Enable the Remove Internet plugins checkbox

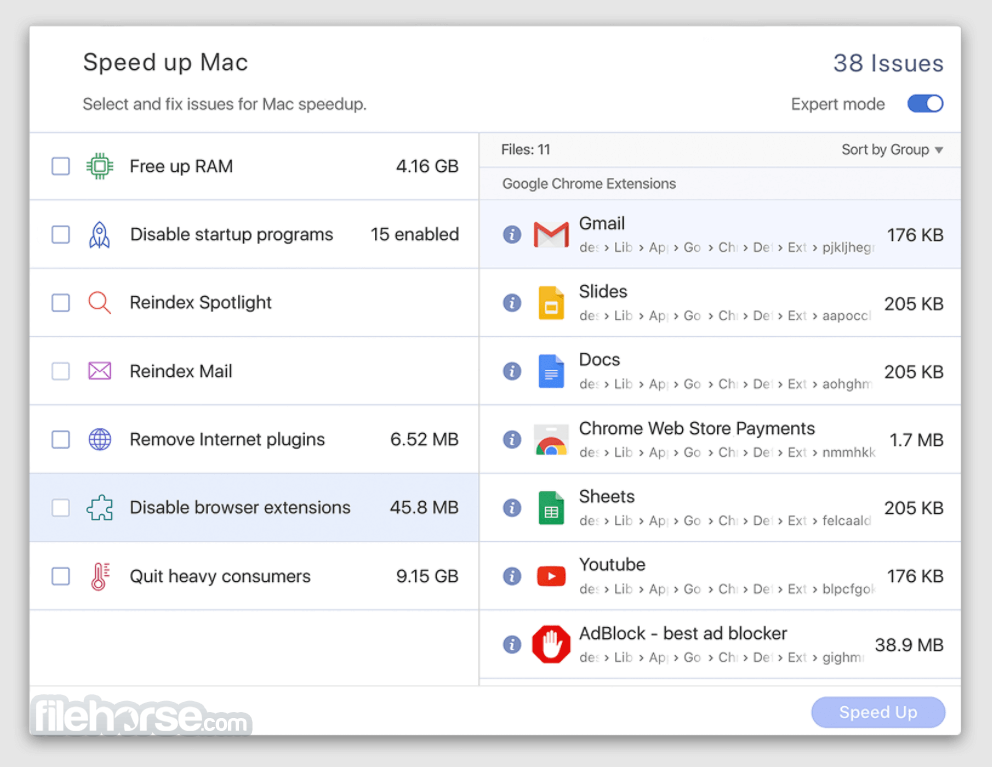click(x=61, y=439)
